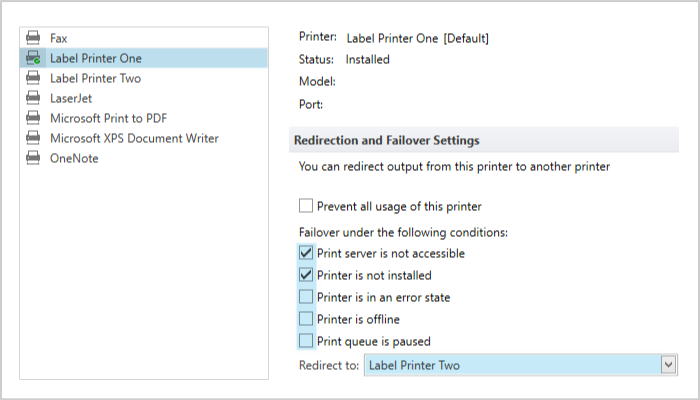The height and width of the screenshot is (400, 700).
Task: Enable Prevent all usage of this printer
Action: [306, 206]
